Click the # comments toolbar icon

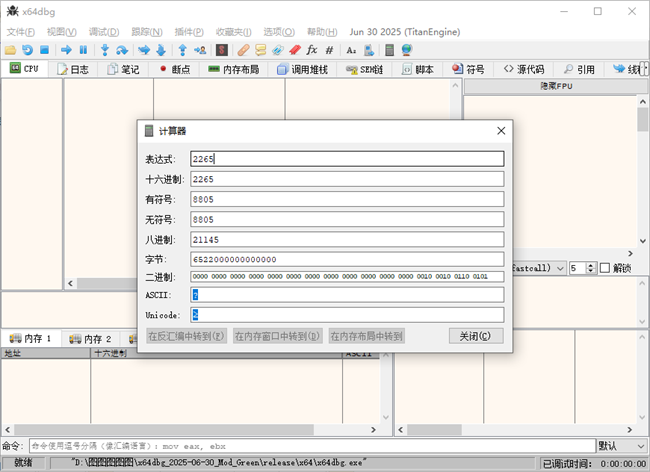[x=329, y=49]
